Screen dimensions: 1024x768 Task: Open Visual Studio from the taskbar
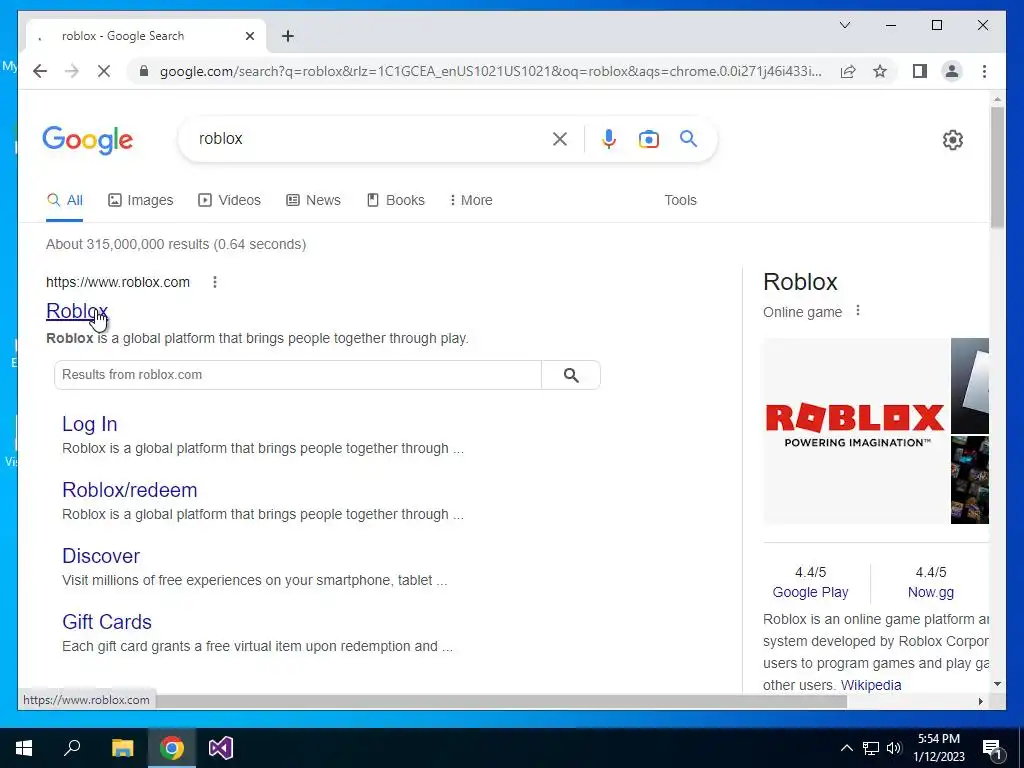coord(221,748)
